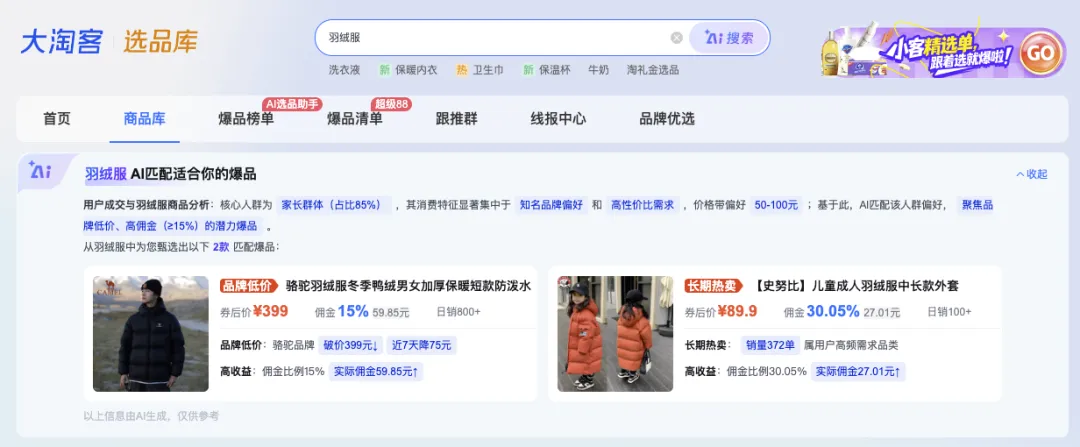This screenshot has height=447, width=1080.
Task: Go to the 跟推群 tab
Action: [457, 118]
